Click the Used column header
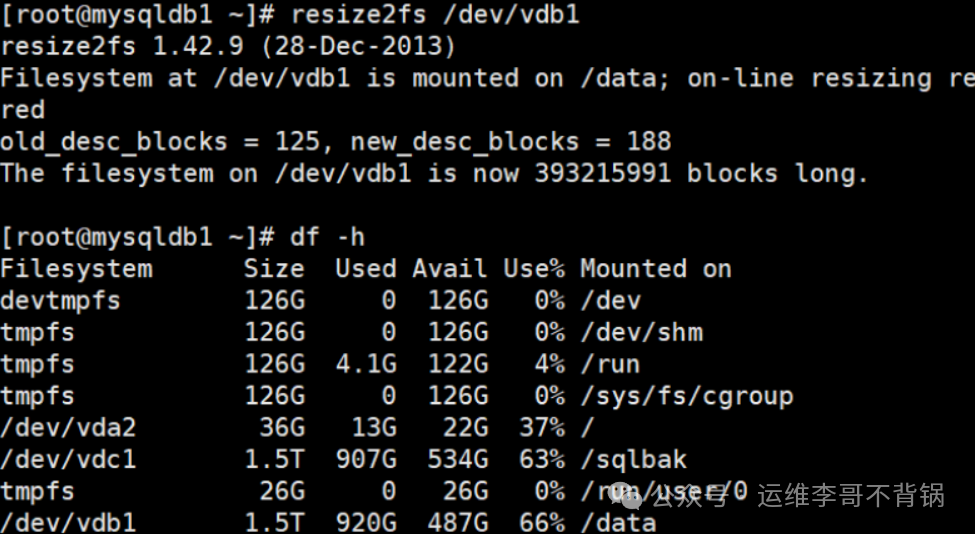 365,269
